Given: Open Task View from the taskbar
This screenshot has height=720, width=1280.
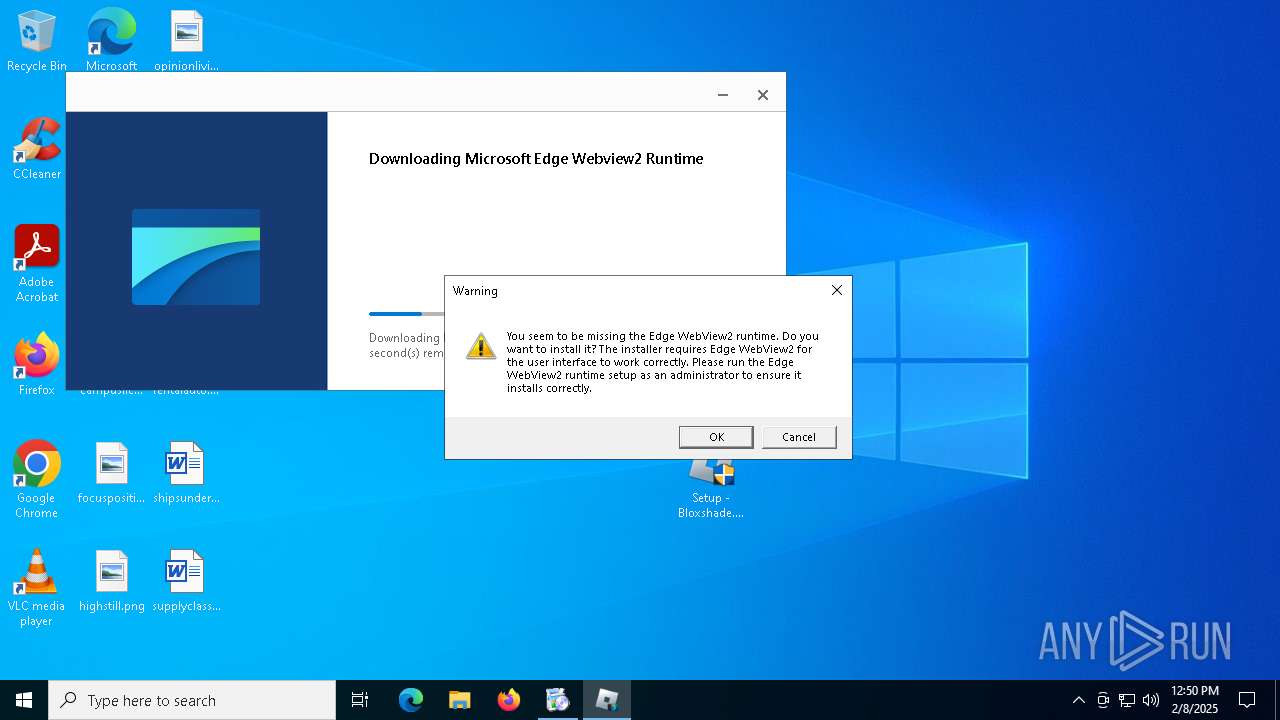Looking at the screenshot, I should (360, 700).
